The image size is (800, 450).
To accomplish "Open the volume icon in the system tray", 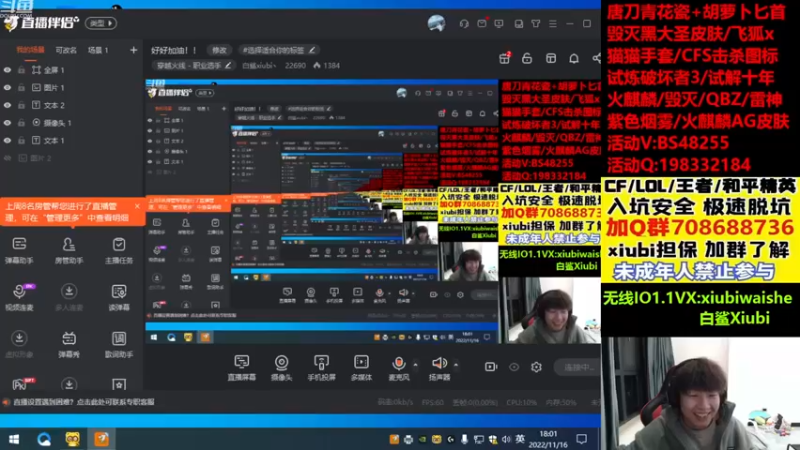I will 506,439.
